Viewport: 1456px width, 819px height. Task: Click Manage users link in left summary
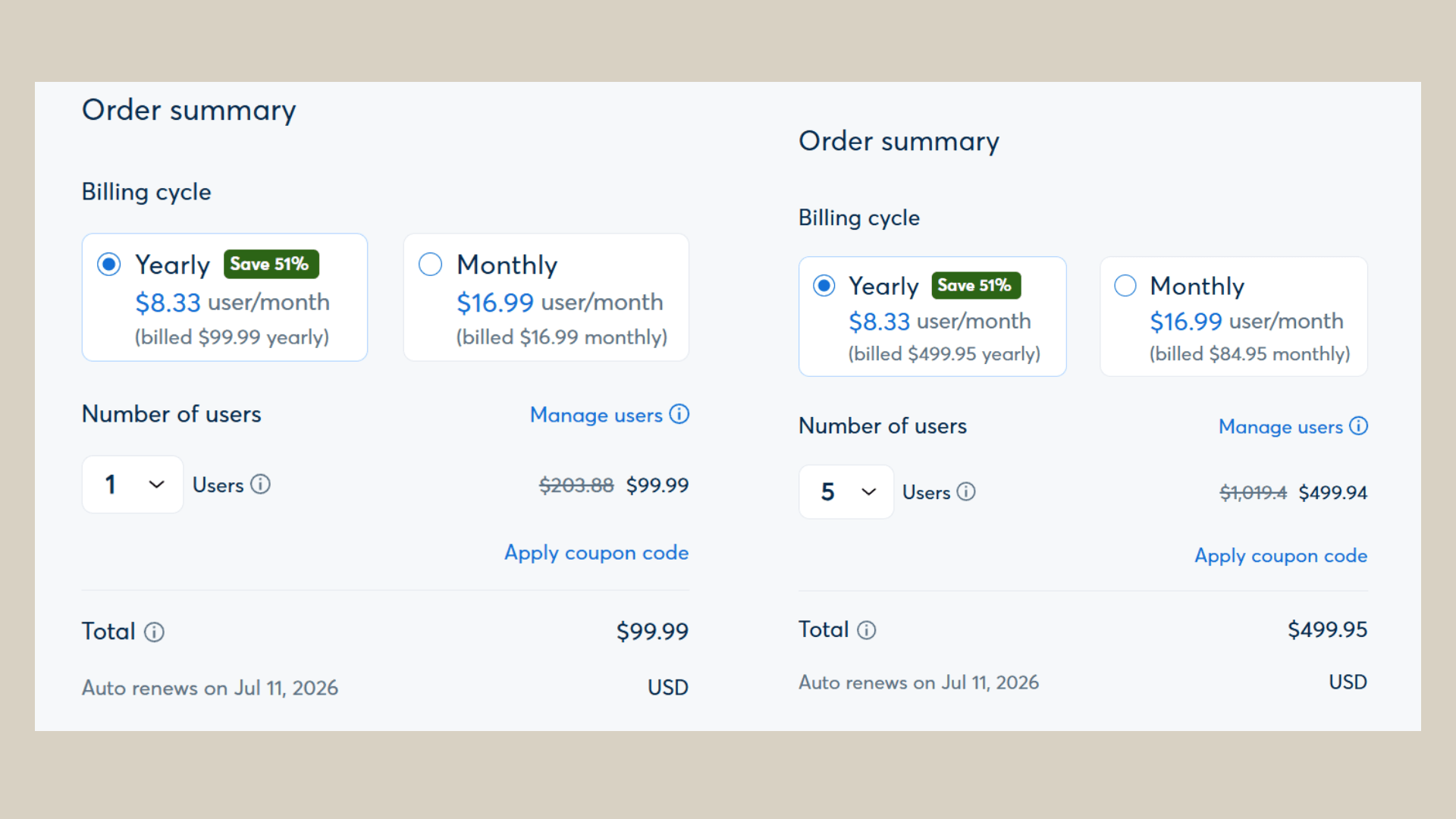596,415
